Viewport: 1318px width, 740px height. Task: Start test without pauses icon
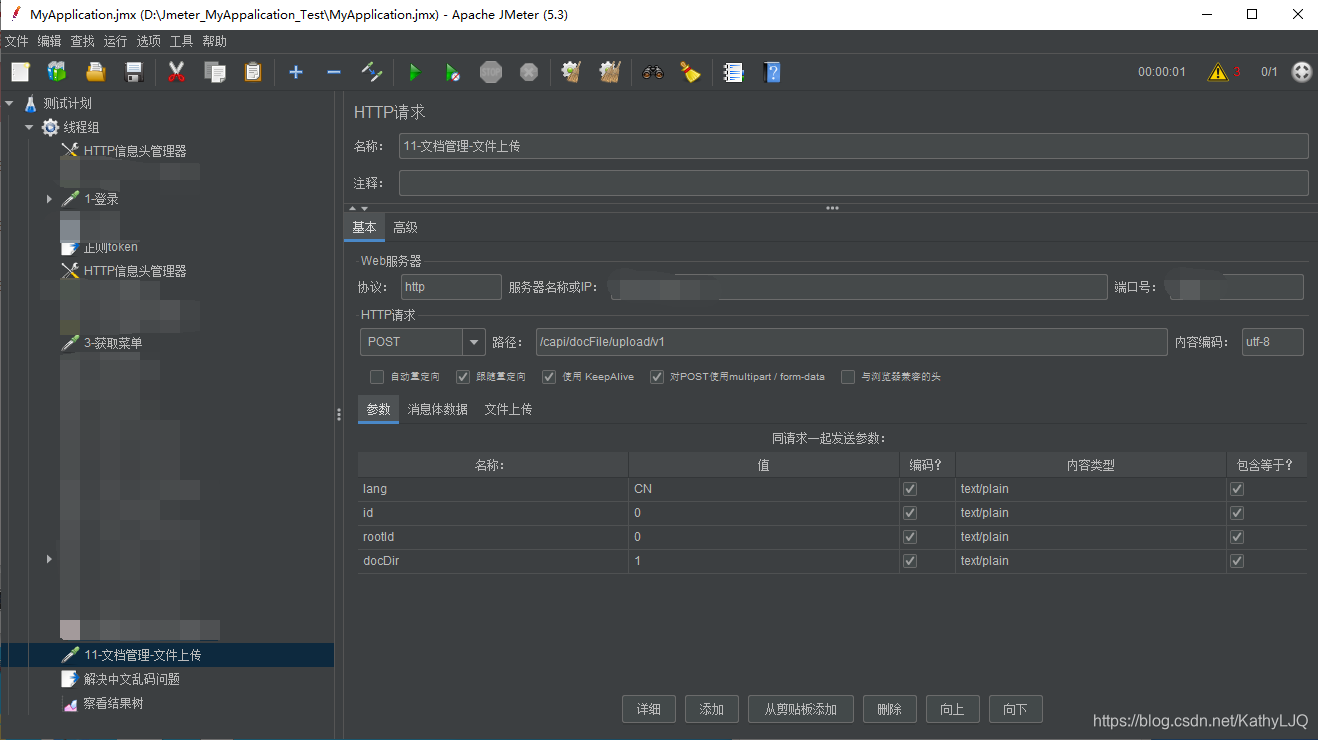(452, 72)
